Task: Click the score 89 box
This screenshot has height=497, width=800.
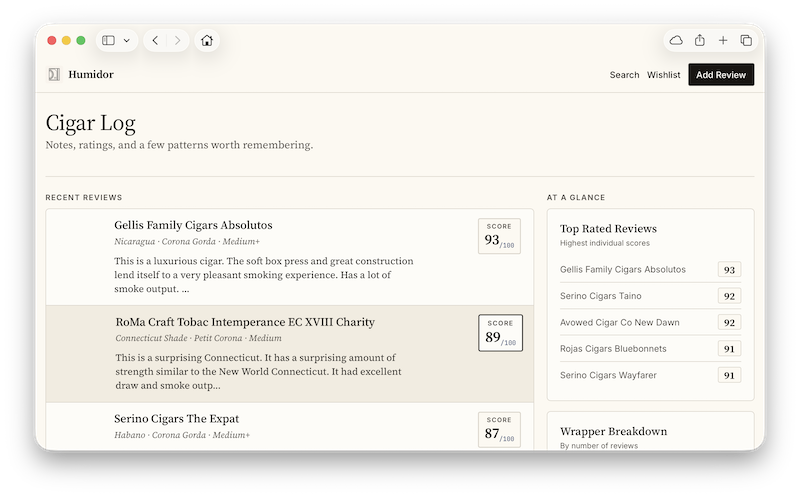Action: [x=500, y=333]
